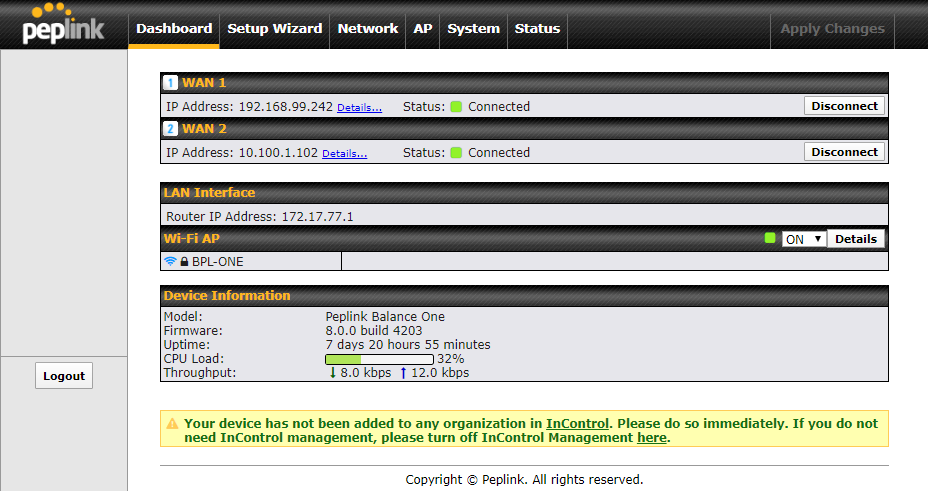Click the Peplink logo
The height and width of the screenshot is (491, 928).
pyautogui.click(x=63, y=24)
